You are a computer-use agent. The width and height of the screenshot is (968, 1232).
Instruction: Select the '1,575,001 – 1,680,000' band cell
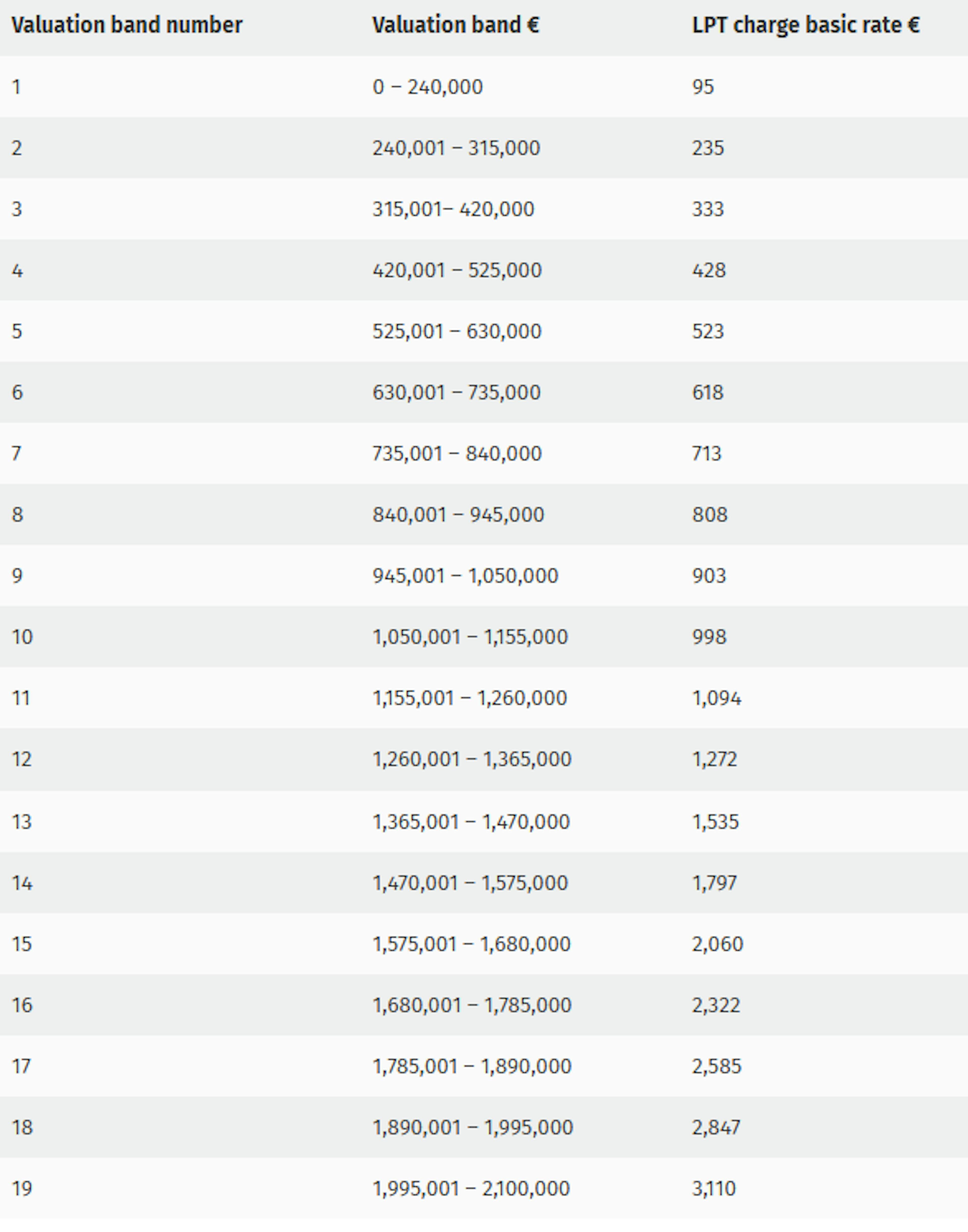pos(471,945)
